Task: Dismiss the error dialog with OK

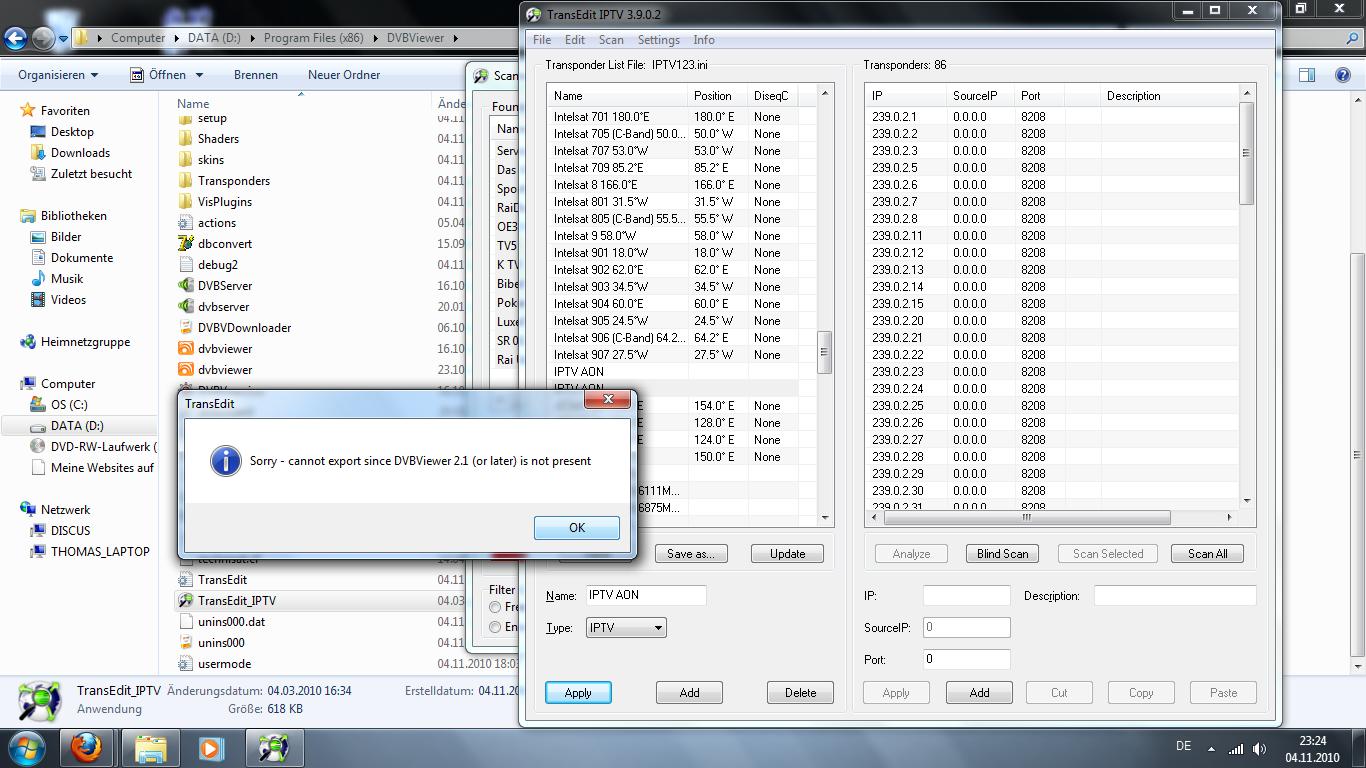Action: click(577, 528)
